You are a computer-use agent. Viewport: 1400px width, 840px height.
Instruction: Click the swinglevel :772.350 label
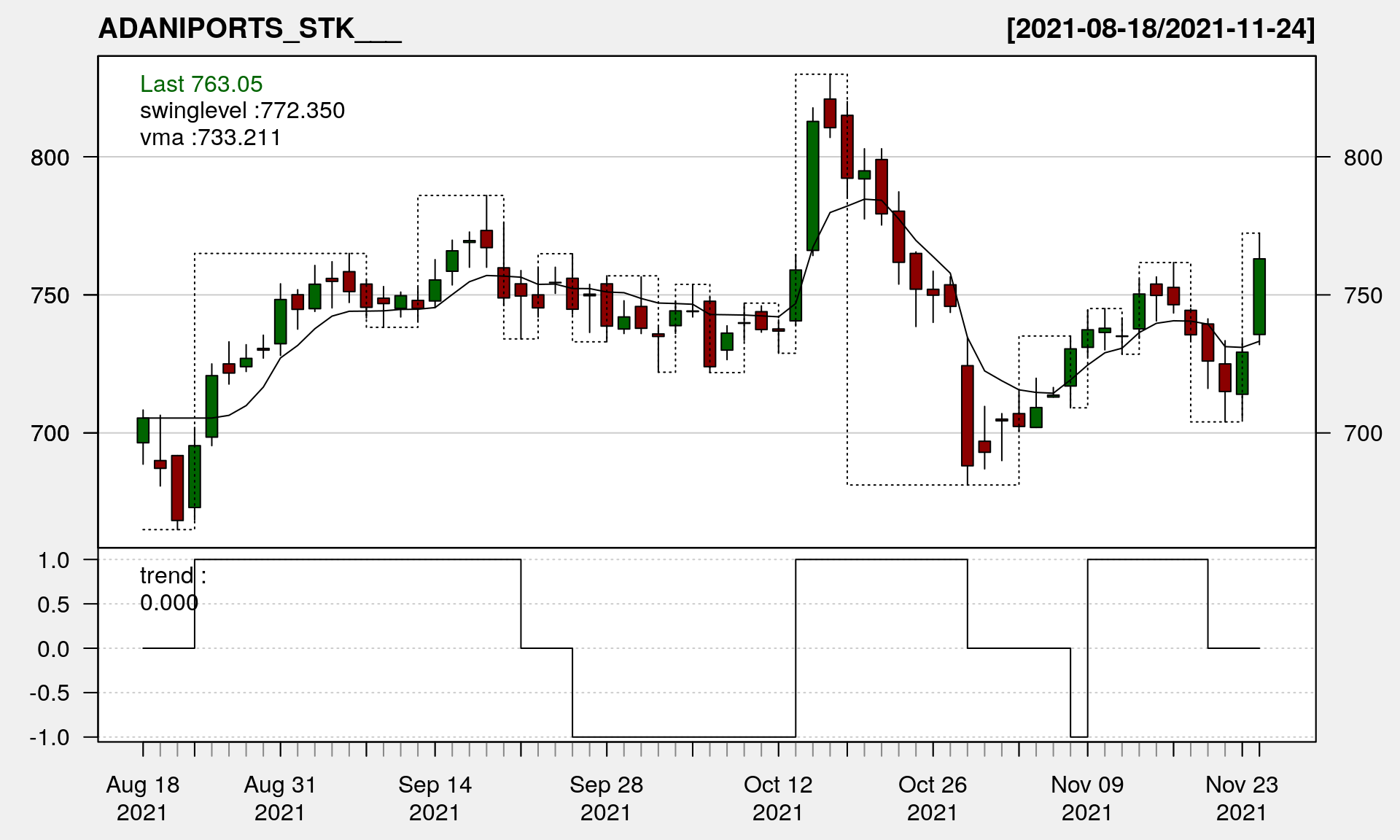click(242, 110)
